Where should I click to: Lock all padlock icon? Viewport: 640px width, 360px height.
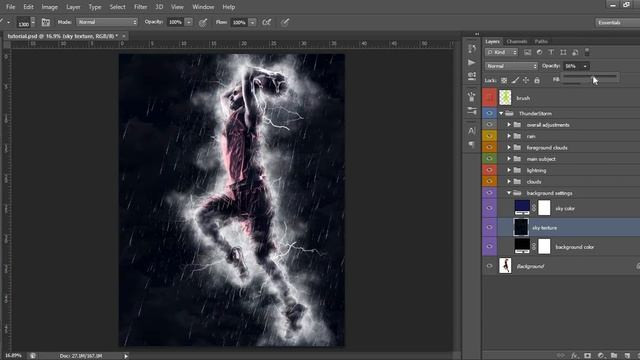coord(537,80)
